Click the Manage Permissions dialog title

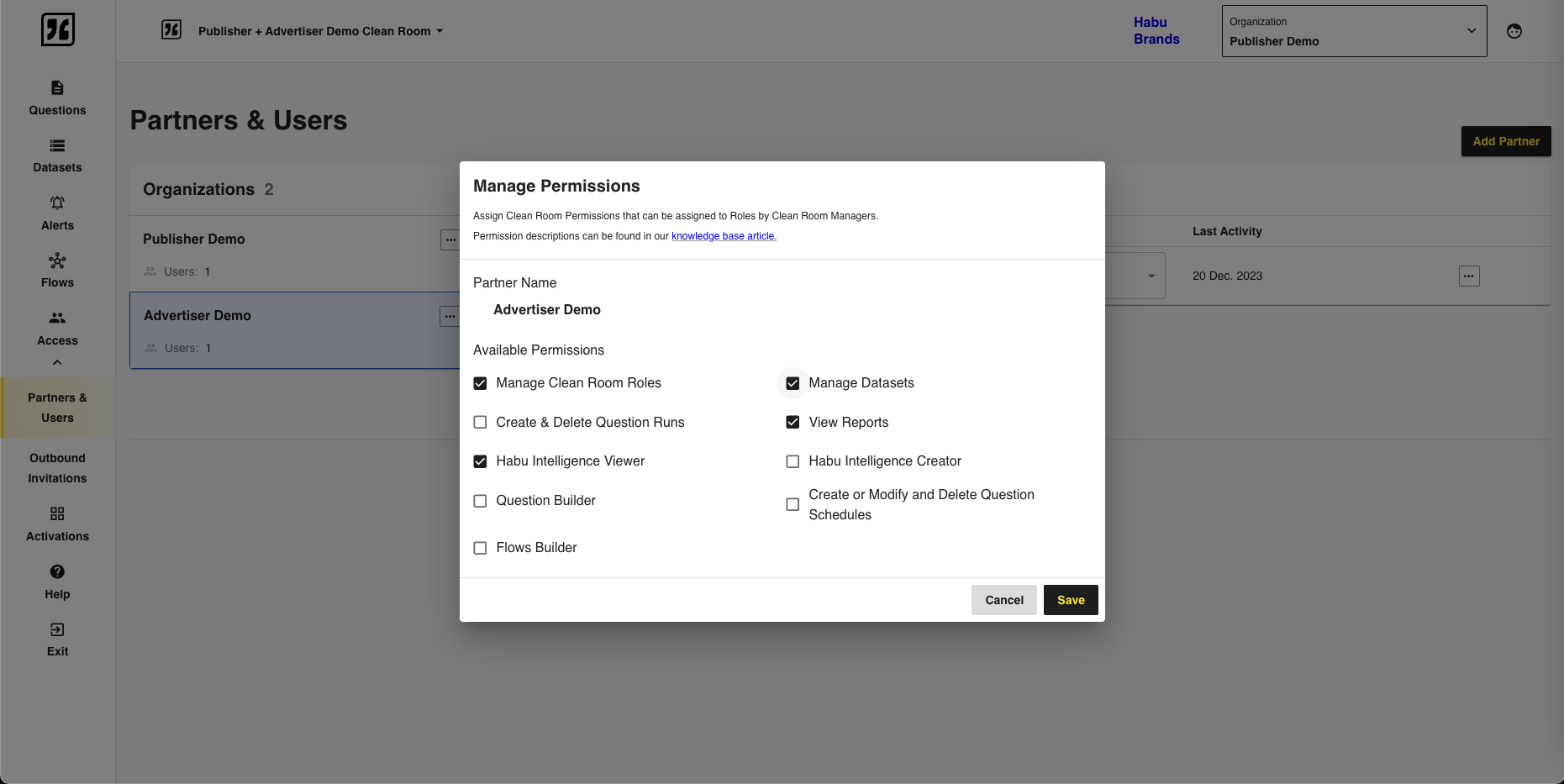click(x=556, y=186)
